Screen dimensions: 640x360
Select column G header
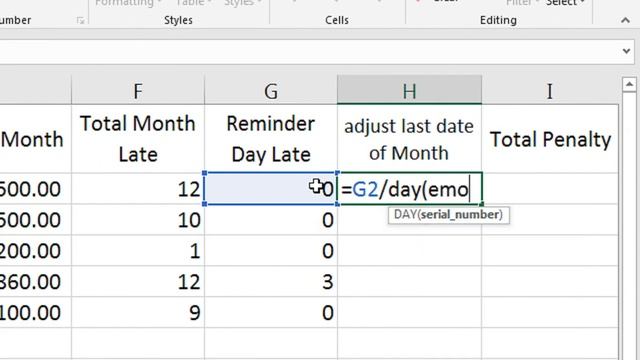pyautogui.click(x=271, y=91)
